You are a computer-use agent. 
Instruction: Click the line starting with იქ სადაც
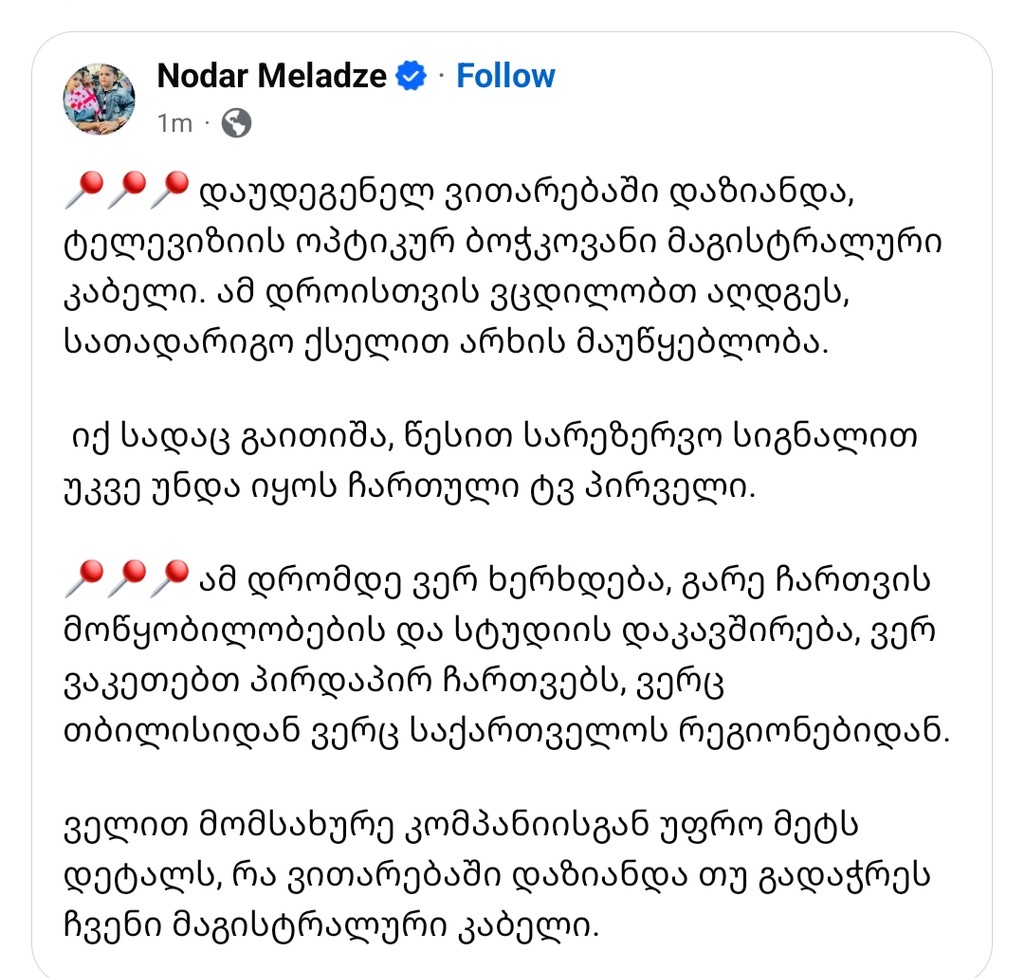tap(494, 437)
